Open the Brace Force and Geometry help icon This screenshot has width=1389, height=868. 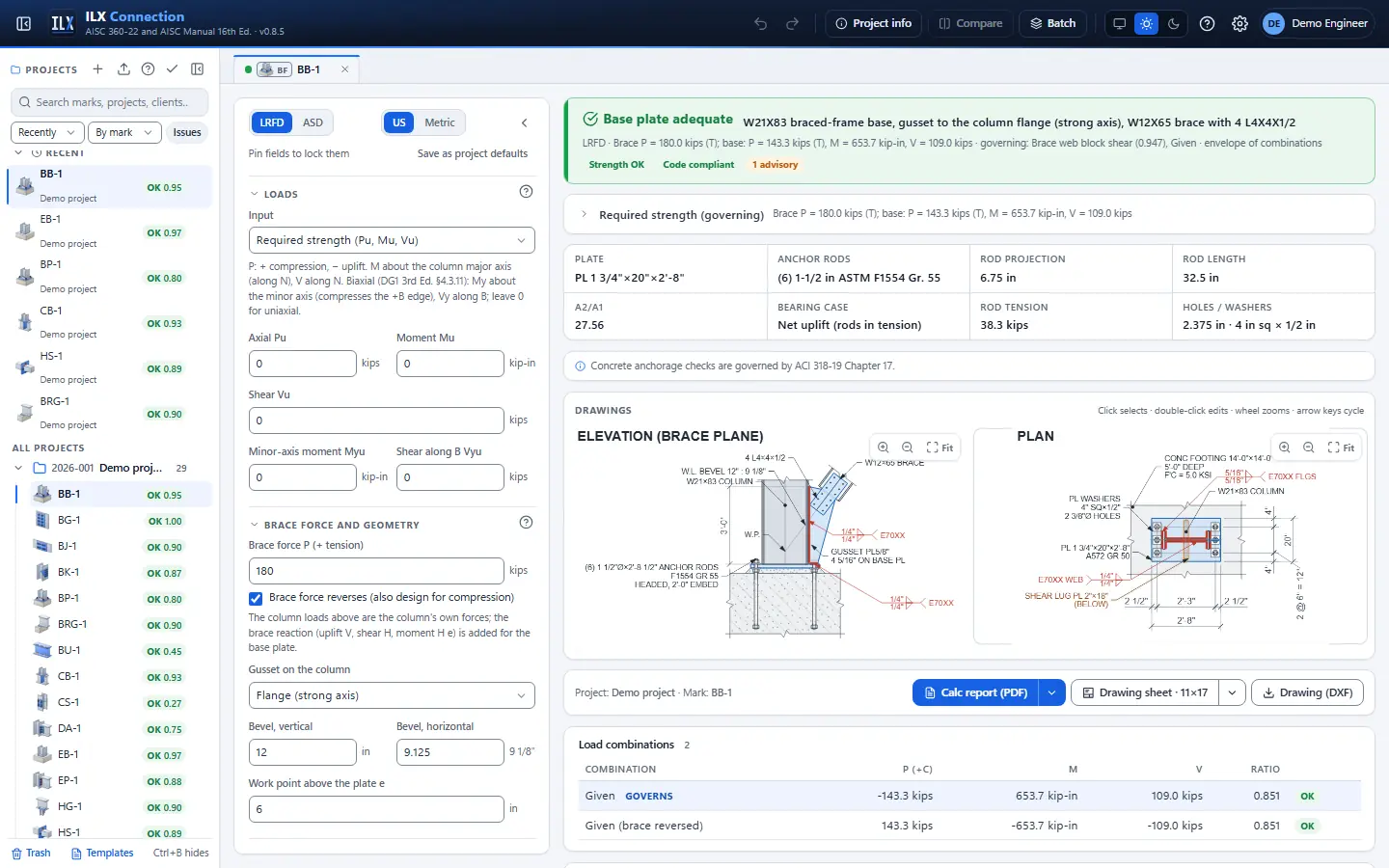point(526,523)
